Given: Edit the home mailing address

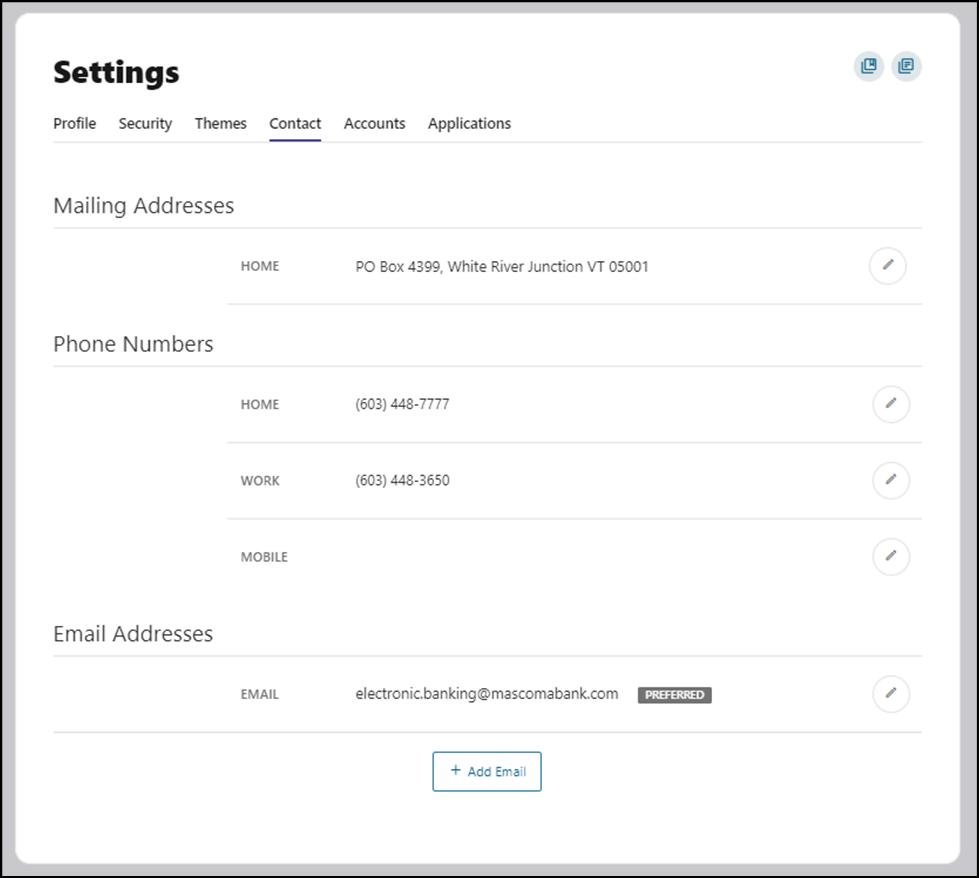Looking at the screenshot, I should pyautogui.click(x=887, y=266).
